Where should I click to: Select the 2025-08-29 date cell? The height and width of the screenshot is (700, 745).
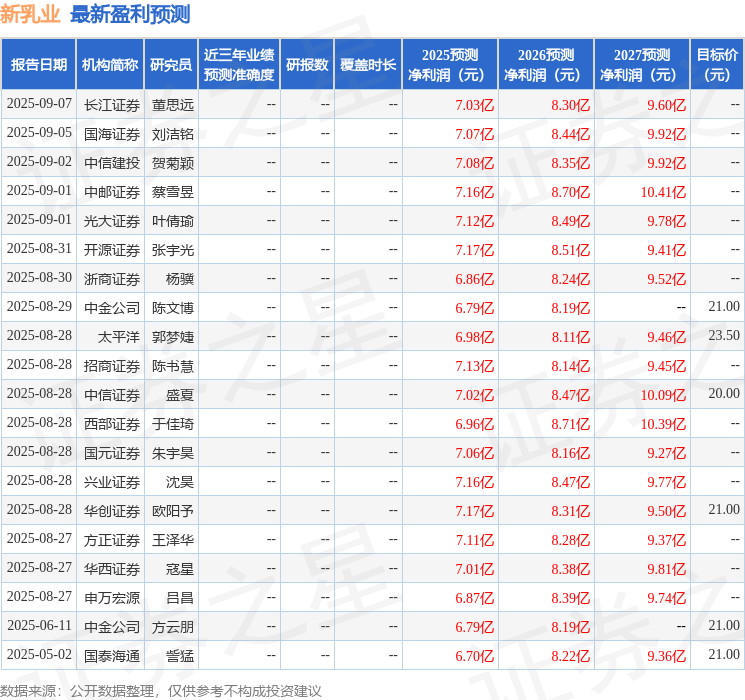coord(39,307)
